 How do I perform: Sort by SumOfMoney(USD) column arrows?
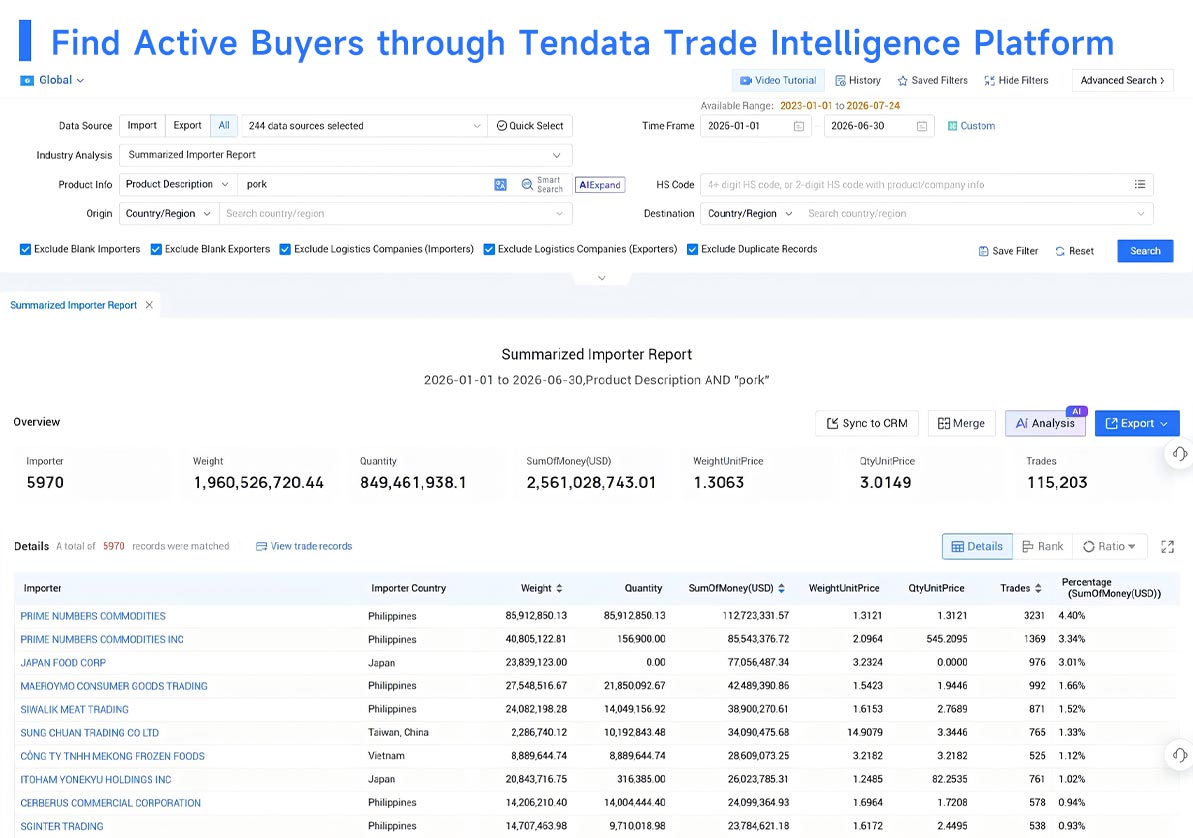(x=781, y=588)
